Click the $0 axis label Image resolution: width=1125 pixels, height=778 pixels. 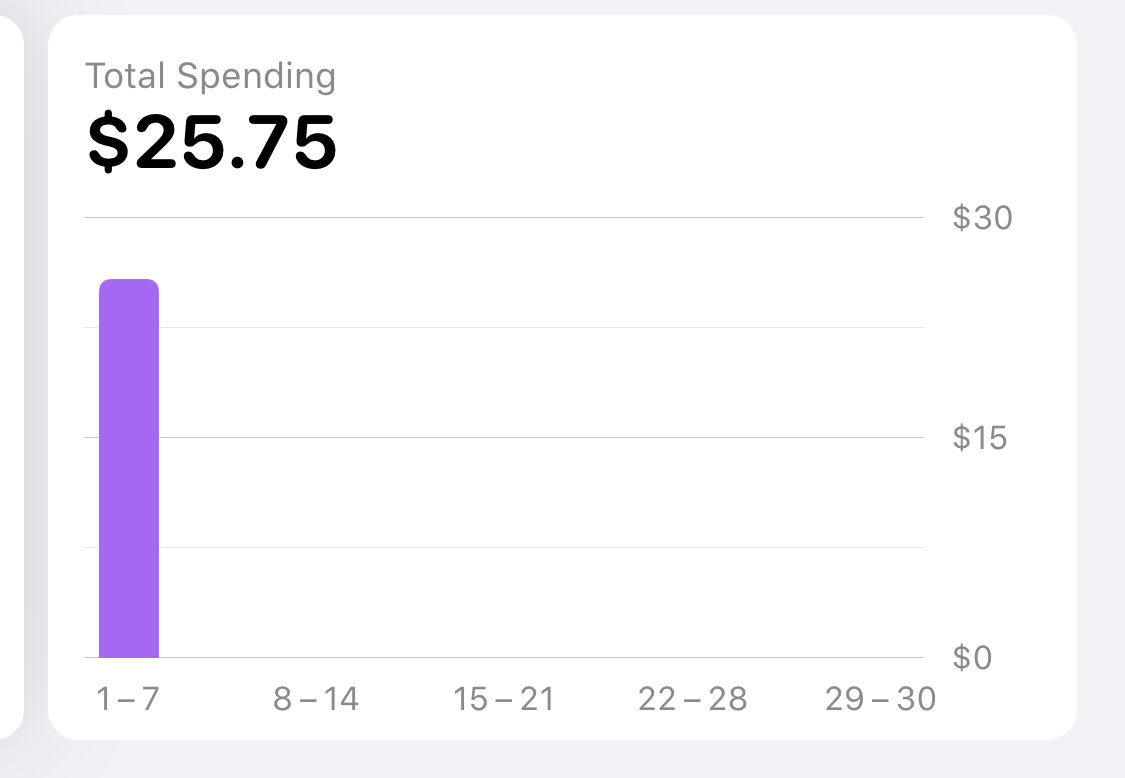click(972, 657)
